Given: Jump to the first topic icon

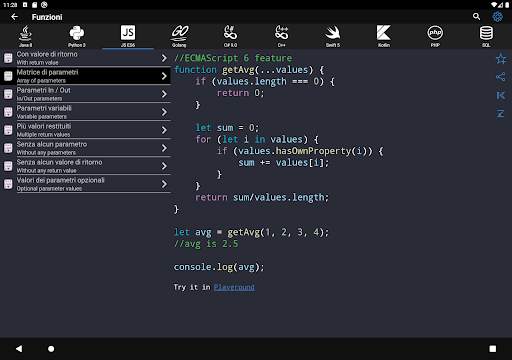Looking at the screenshot, I should coord(501,95).
